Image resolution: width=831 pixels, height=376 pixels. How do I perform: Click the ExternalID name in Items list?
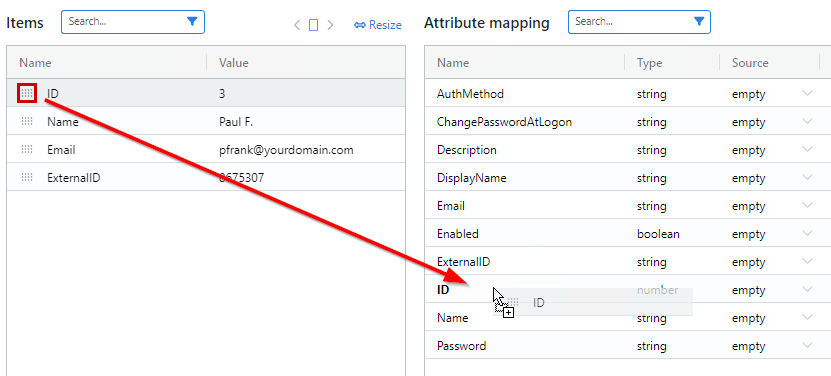coord(73,178)
